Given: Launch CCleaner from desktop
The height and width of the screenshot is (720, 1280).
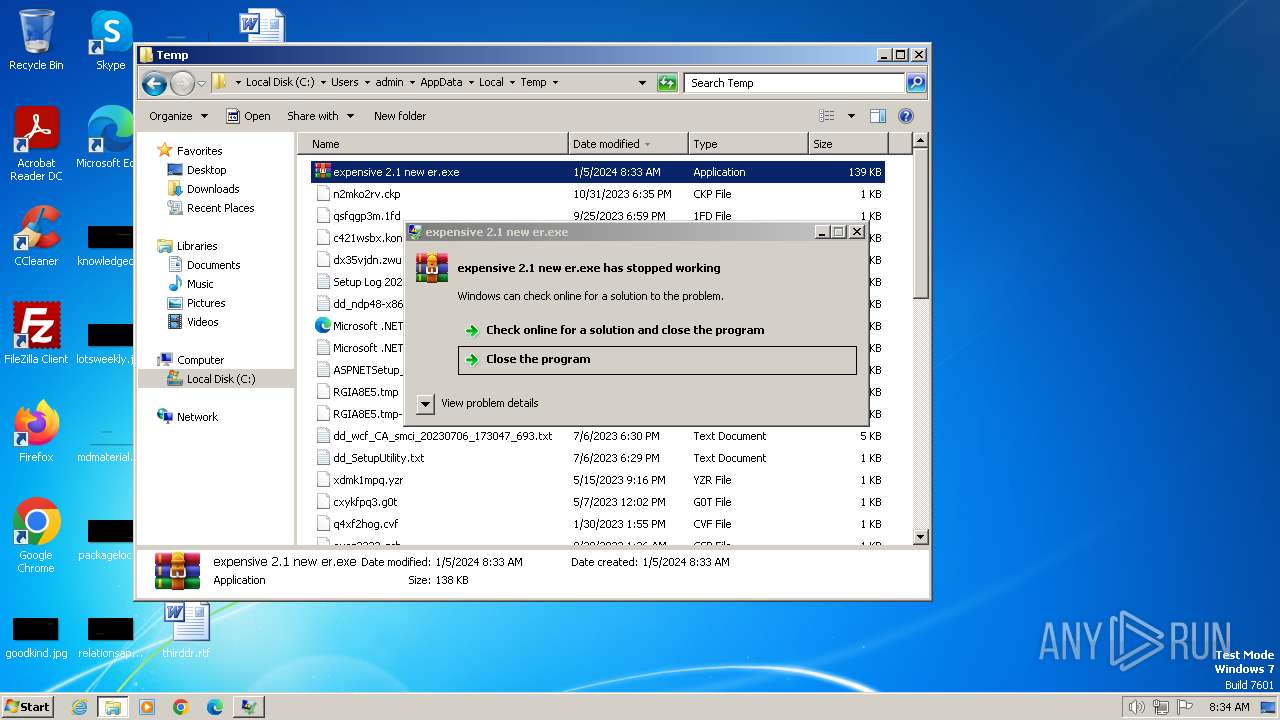Looking at the screenshot, I should [x=36, y=237].
